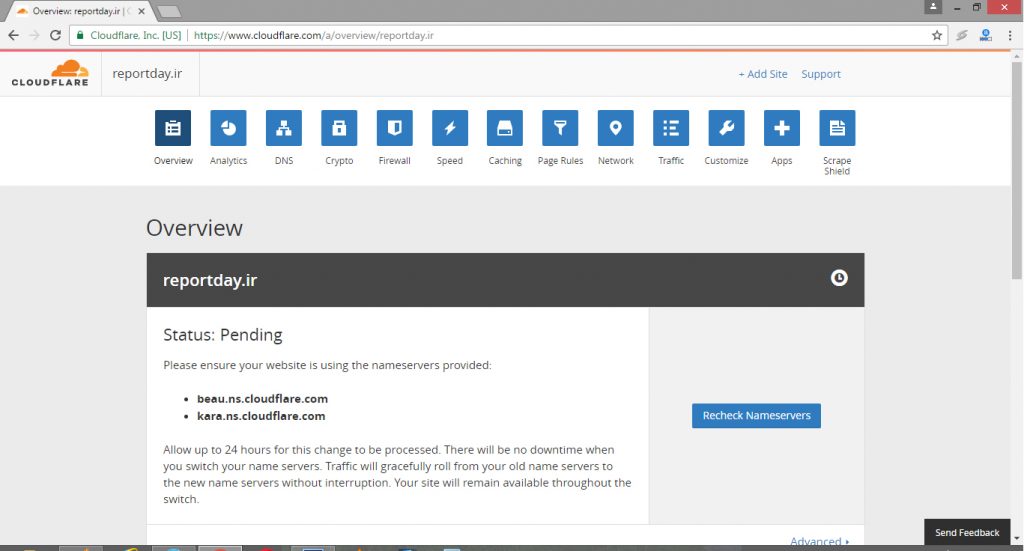Open the Support link

(821, 74)
